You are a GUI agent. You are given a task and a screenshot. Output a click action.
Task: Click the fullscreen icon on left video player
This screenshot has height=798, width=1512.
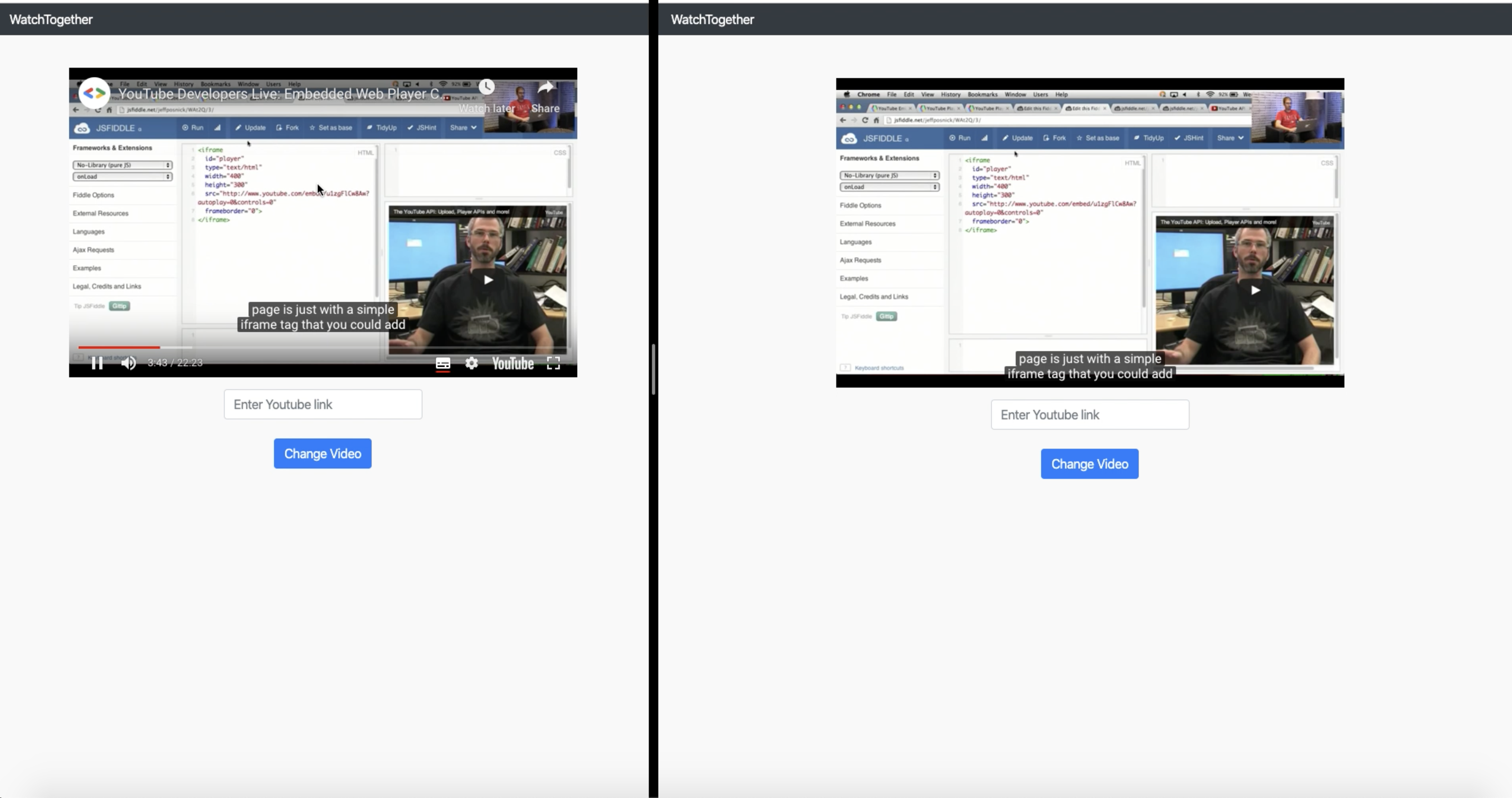pyautogui.click(x=555, y=363)
